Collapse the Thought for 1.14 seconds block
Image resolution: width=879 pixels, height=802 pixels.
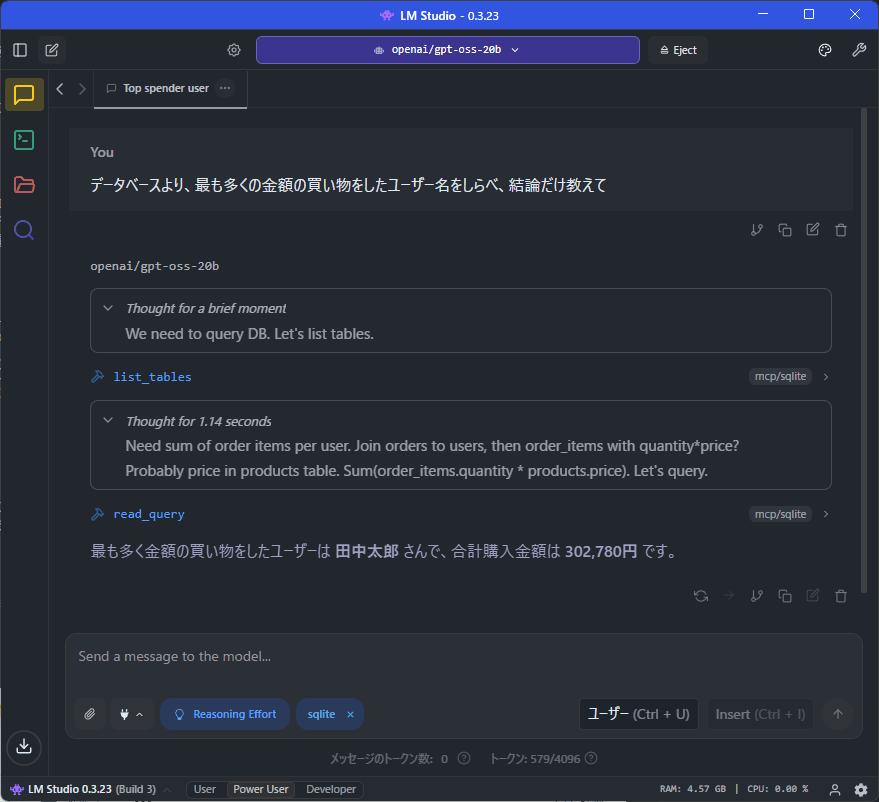(108, 421)
